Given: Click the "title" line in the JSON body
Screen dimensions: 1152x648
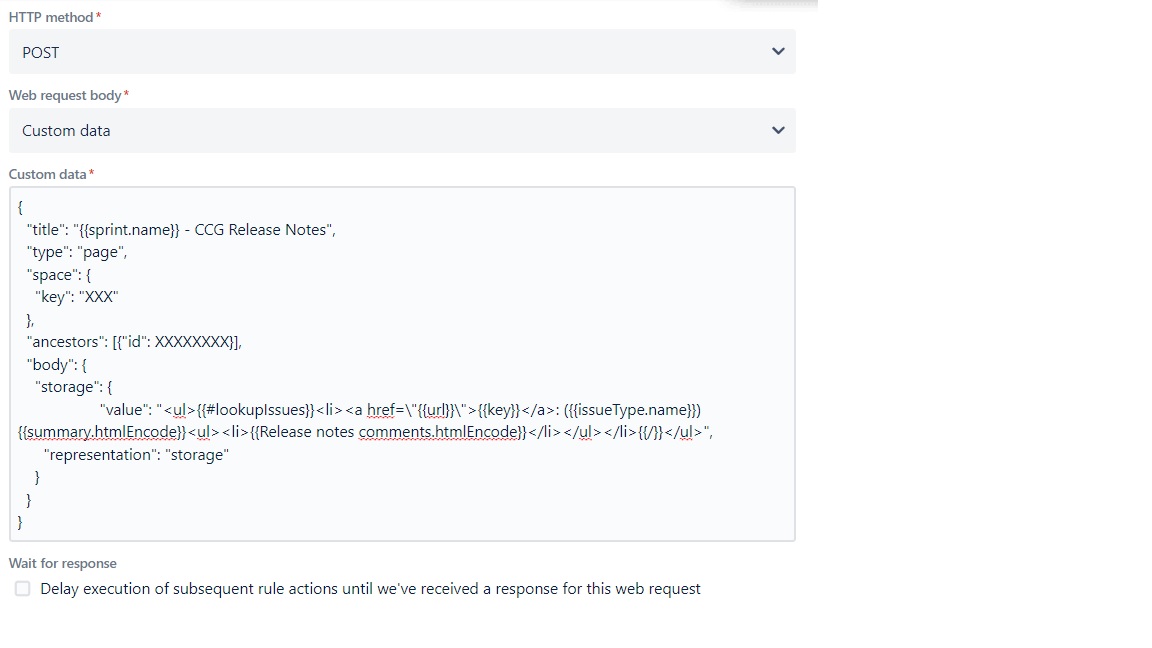Looking at the screenshot, I should pyautogui.click(x=181, y=230).
